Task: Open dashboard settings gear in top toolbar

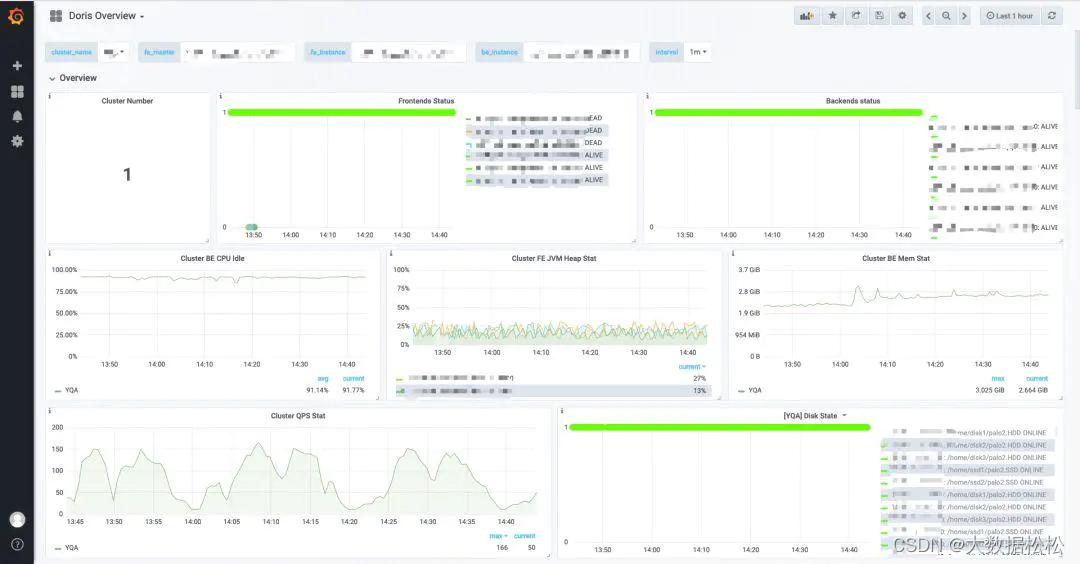Action: click(902, 16)
